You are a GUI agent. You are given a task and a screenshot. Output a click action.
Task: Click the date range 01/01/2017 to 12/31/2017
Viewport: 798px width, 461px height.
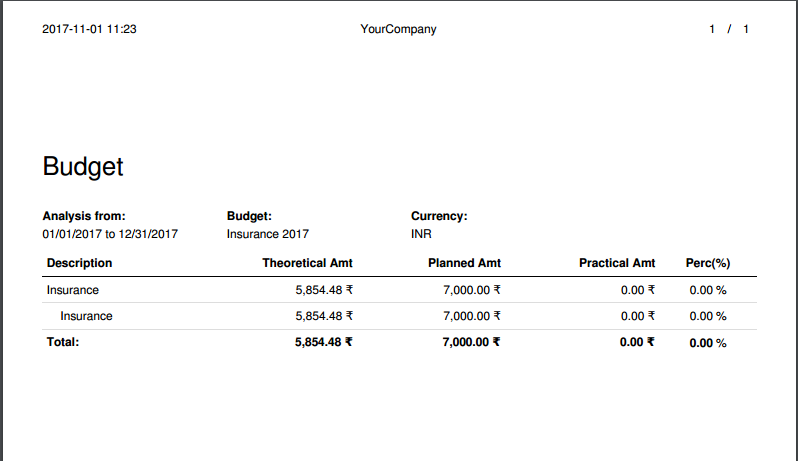110,234
